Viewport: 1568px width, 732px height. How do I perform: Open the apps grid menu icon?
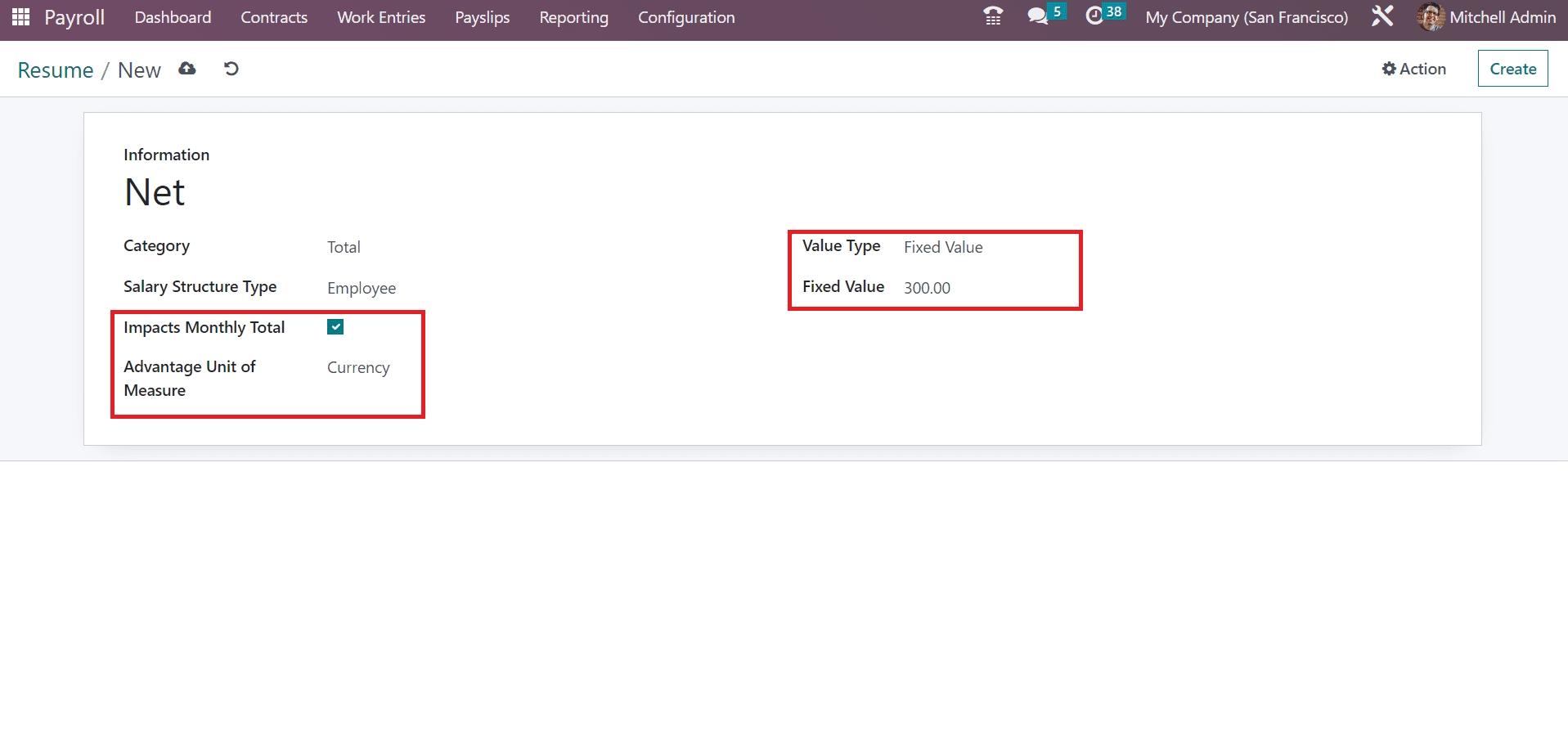pyautogui.click(x=21, y=17)
